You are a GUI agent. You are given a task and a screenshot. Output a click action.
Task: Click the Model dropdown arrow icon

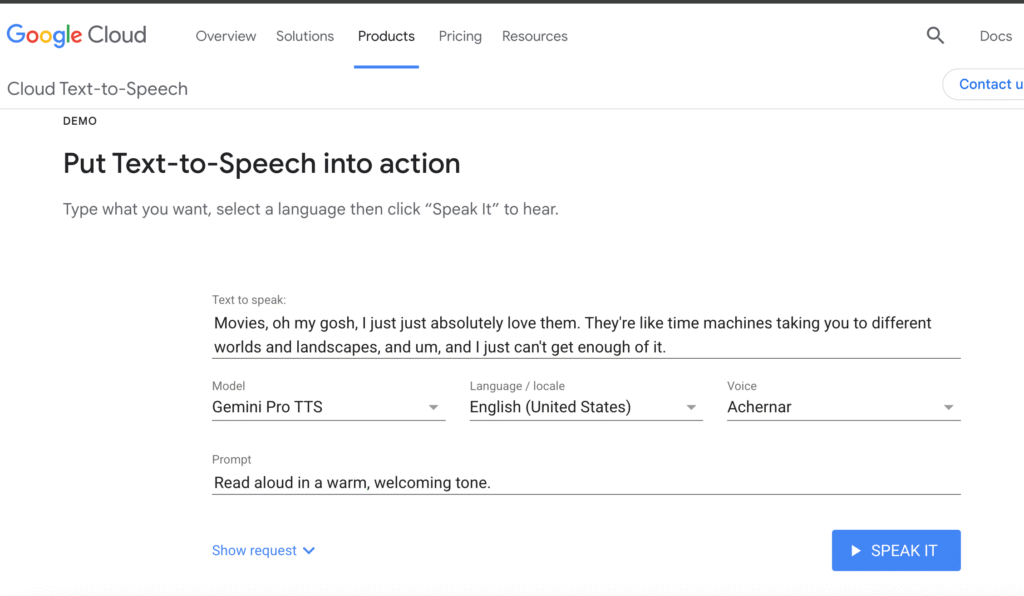[434, 407]
